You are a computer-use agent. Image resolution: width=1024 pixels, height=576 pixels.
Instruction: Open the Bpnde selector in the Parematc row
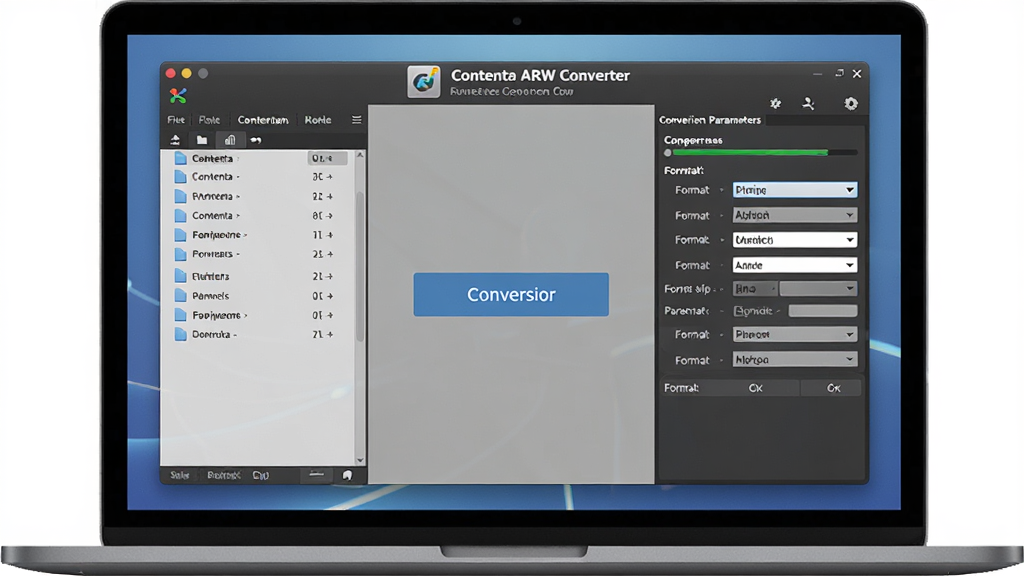[757, 311]
